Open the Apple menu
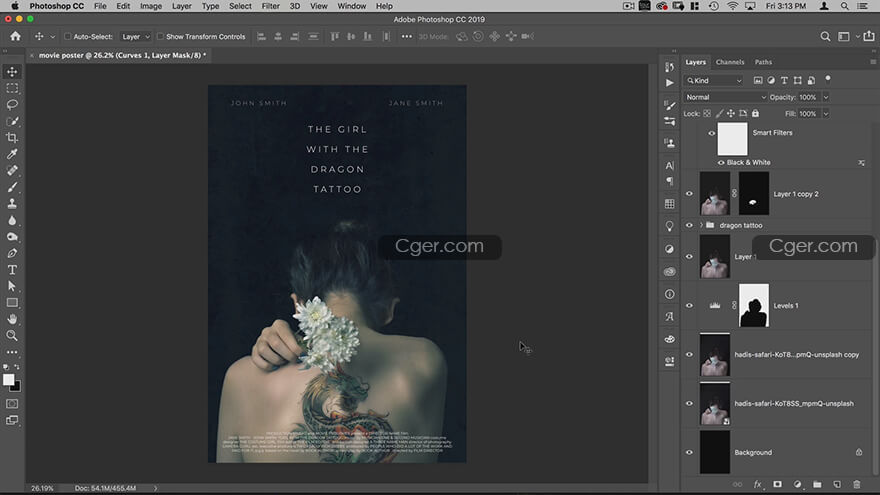Image resolution: width=880 pixels, height=495 pixels. pyautogui.click(x=15, y=6)
